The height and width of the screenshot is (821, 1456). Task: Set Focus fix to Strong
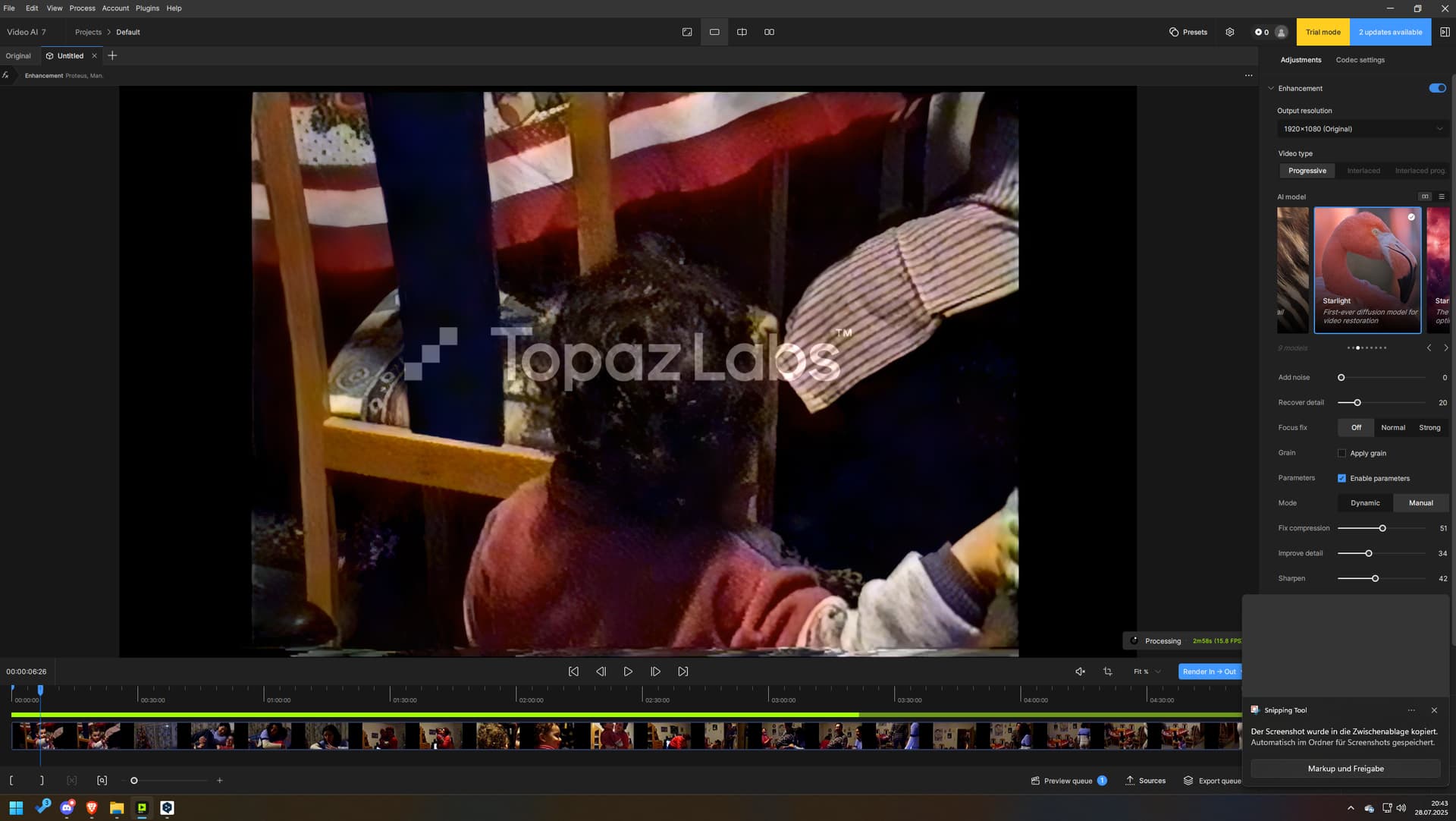(x=1429, y=428)
